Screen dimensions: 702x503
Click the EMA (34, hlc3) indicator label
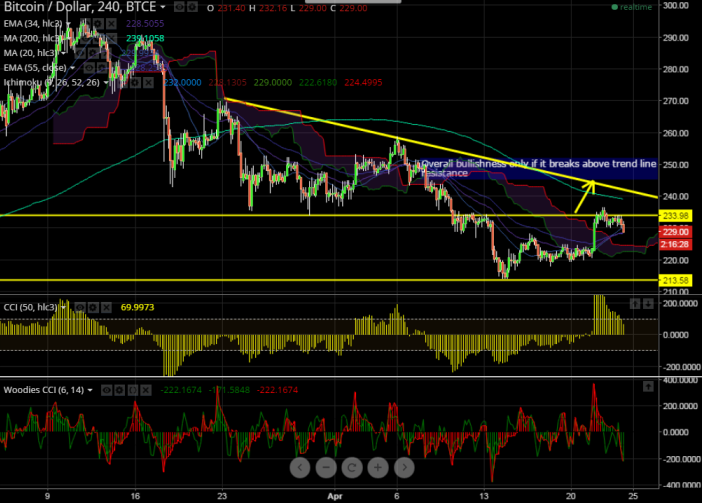click(33, 24)
